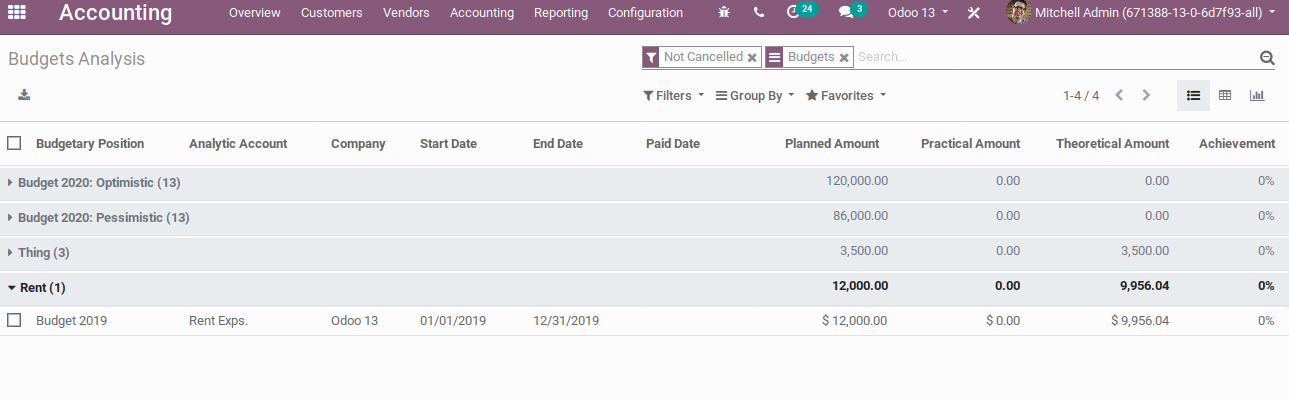Open the Customers menu
The height and width of the screenshot is (400, 1289).
pyautogui.click(x=332, y=13)
